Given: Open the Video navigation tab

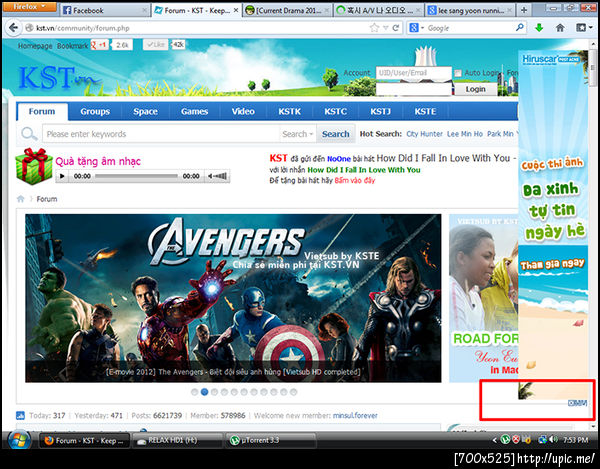Looking at the screenshot, I should (243, 111).
